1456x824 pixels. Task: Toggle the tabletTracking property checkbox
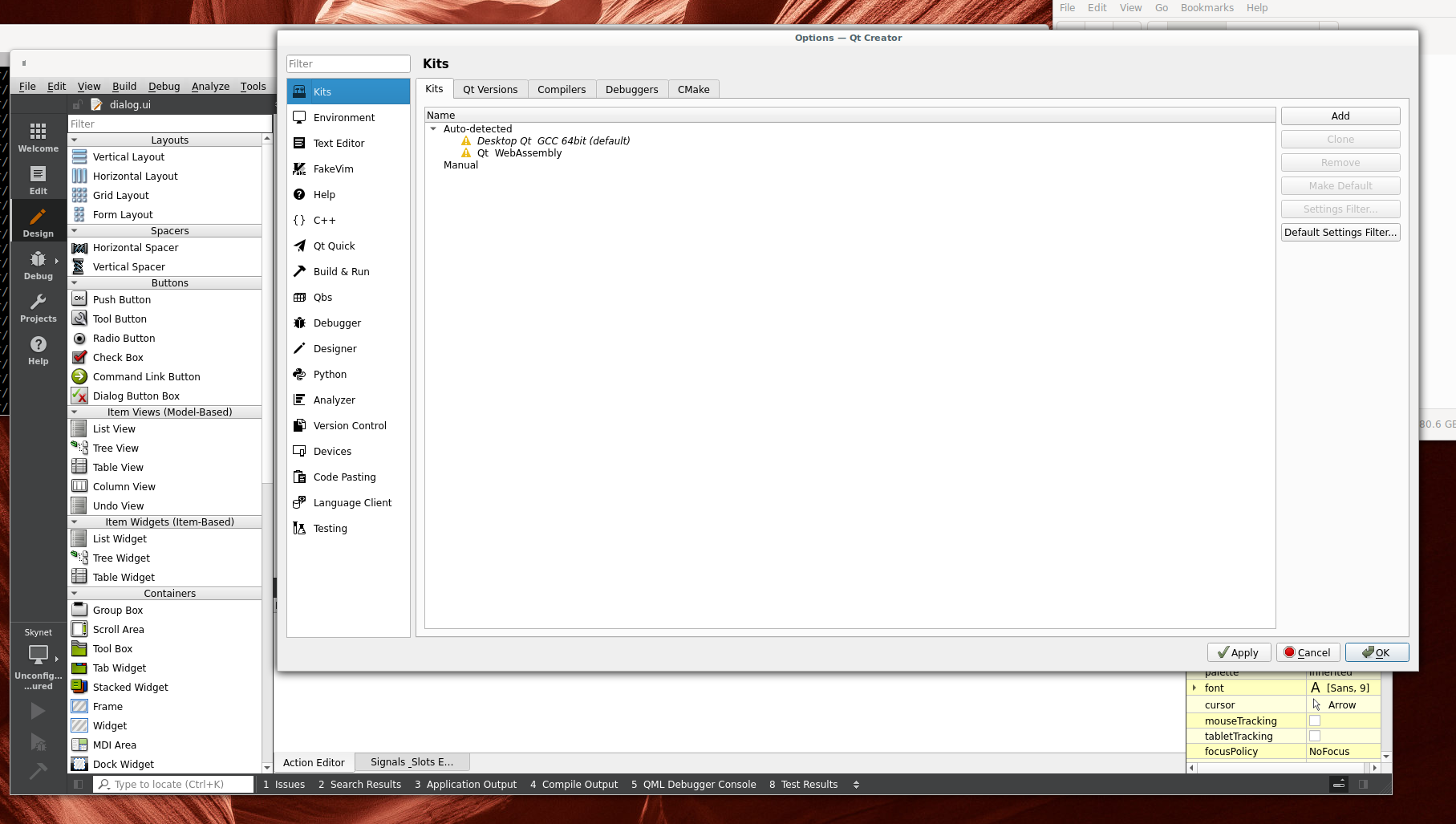coord(1314,736)
